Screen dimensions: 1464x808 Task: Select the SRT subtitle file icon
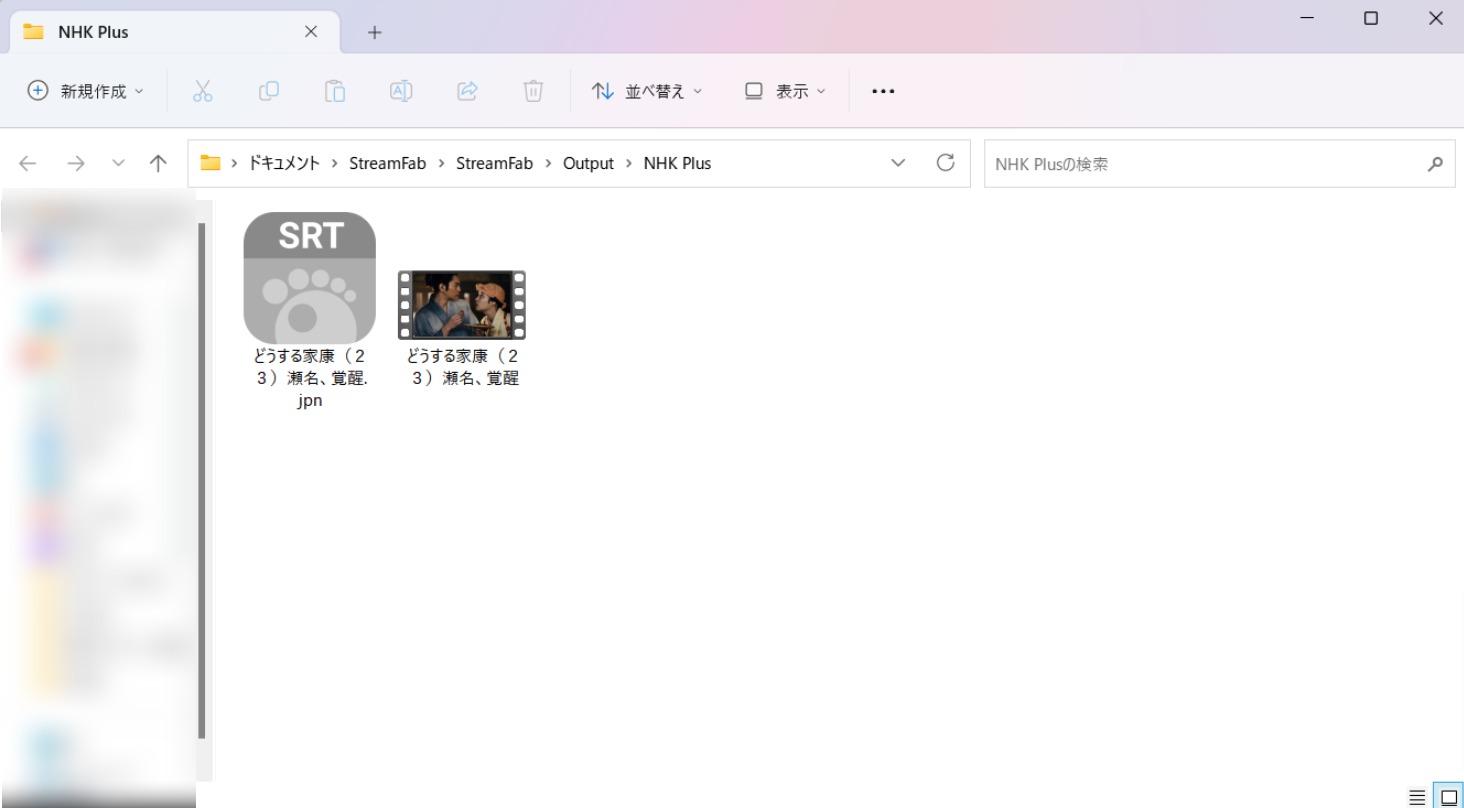[x=310, y=277]
